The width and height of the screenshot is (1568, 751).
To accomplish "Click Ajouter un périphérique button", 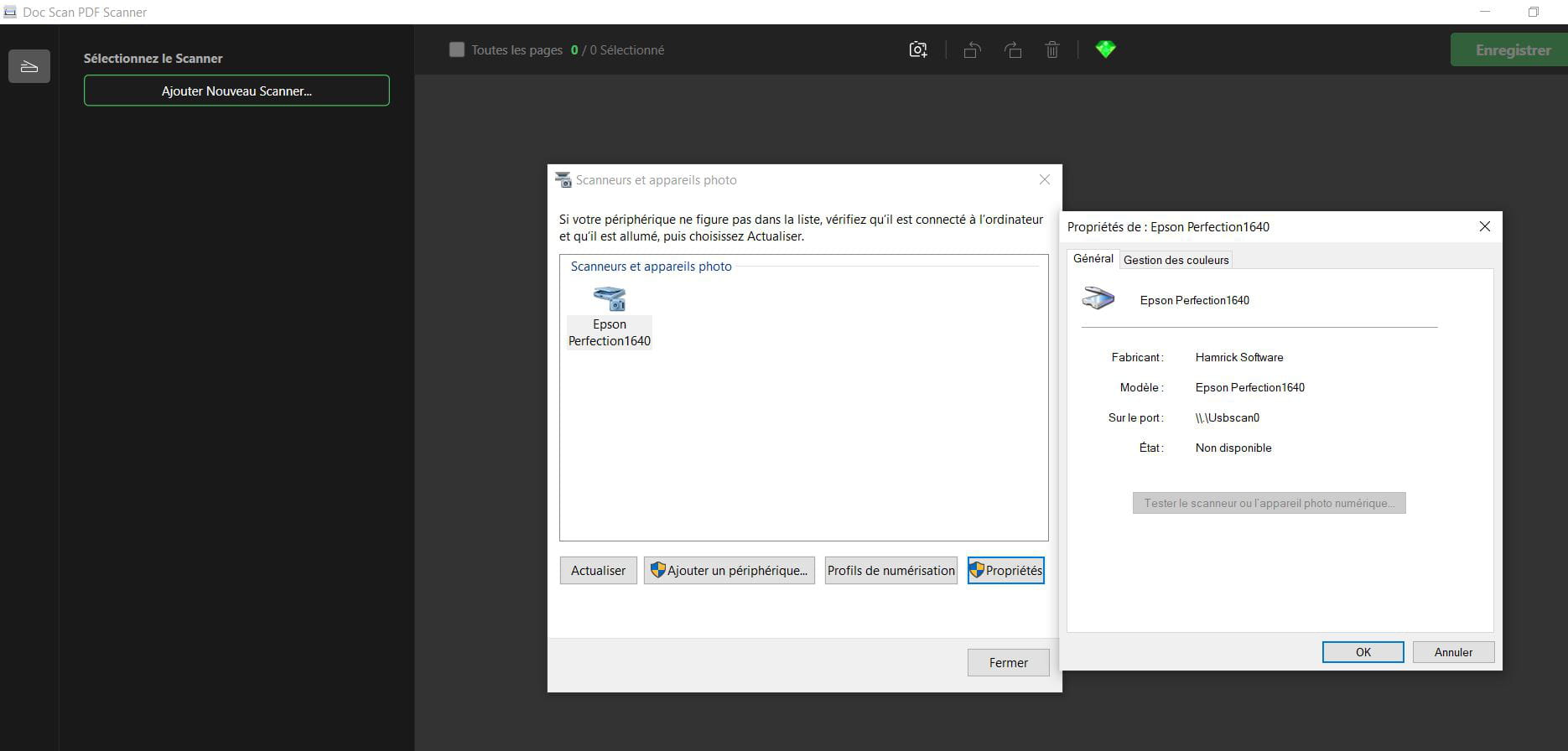I will 729,570.
